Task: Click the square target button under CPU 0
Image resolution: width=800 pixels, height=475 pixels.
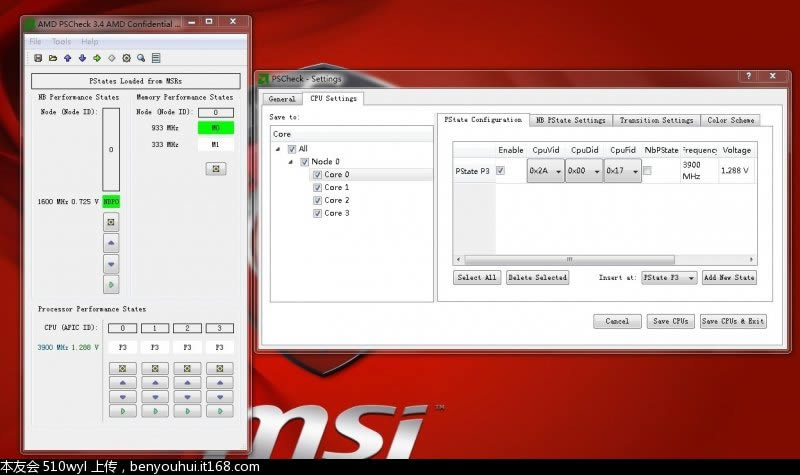Action: (122, 368)
